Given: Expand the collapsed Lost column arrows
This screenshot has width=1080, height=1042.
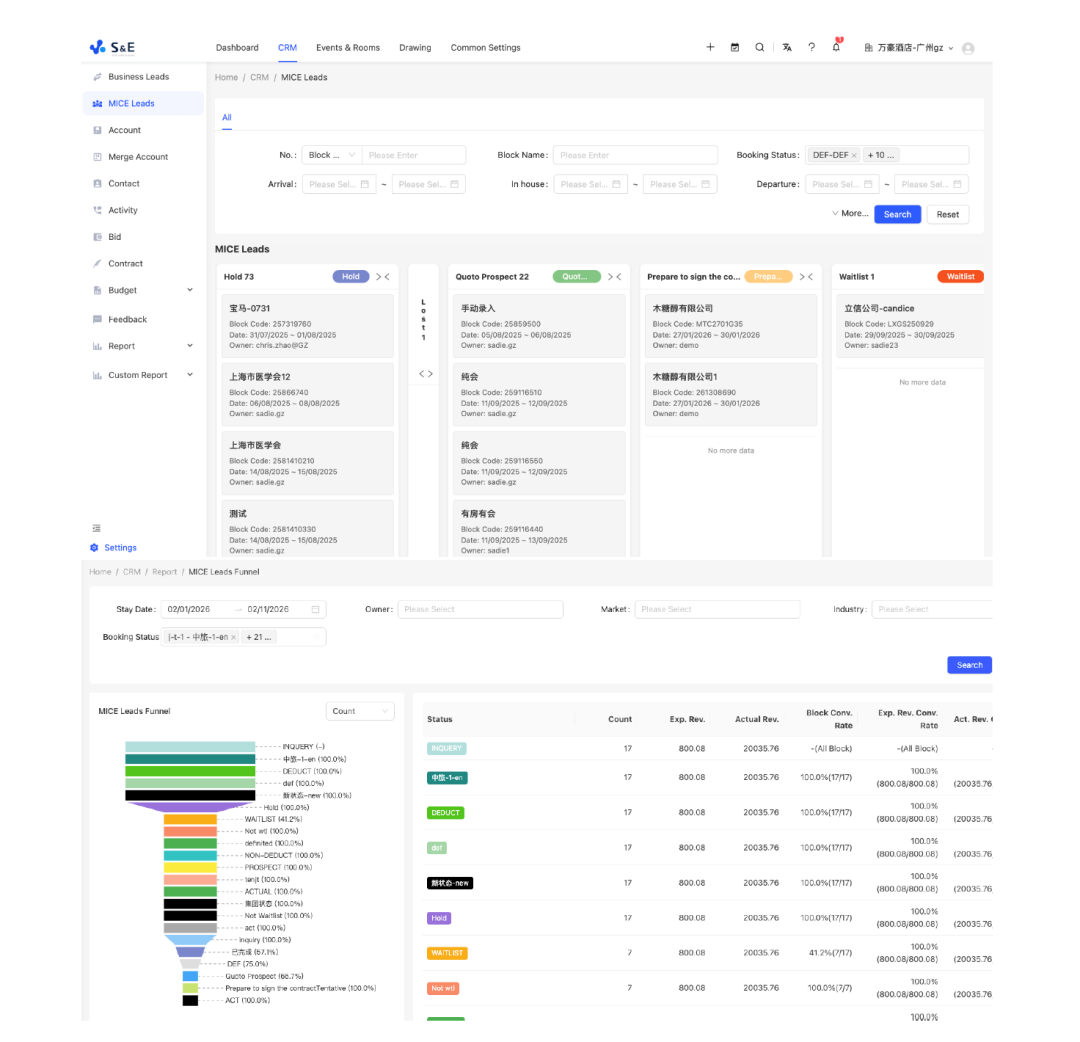Looking at the screenshot, I should [426, 374].
